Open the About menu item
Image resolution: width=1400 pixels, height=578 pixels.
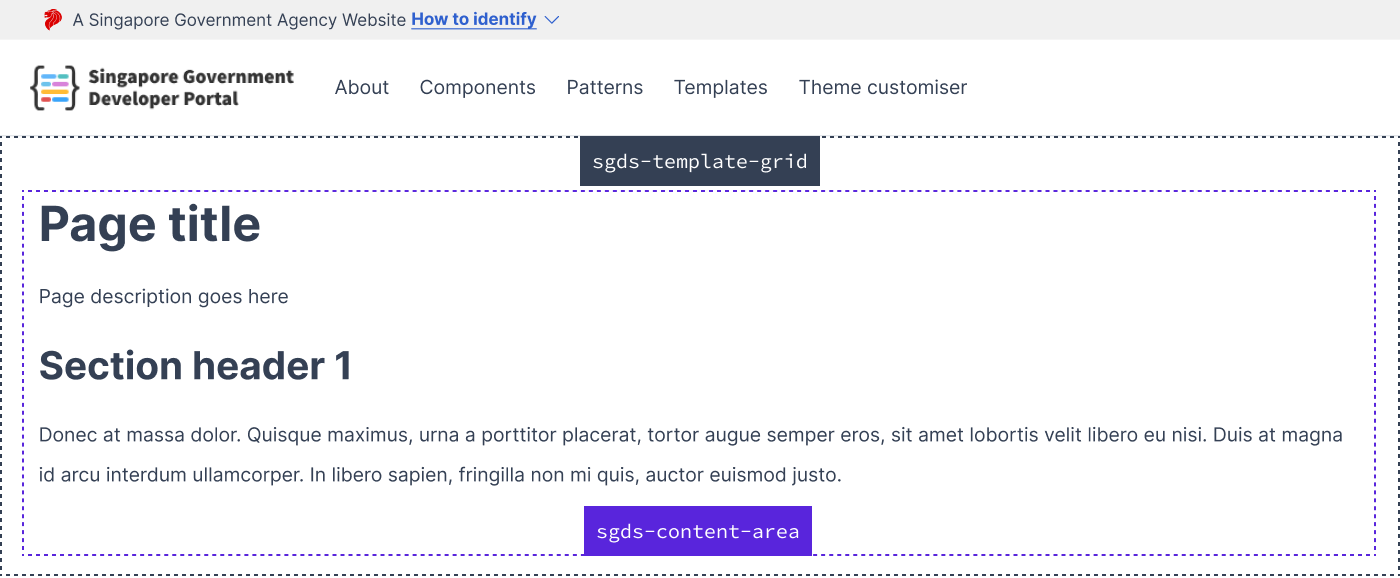coord(362,88)
